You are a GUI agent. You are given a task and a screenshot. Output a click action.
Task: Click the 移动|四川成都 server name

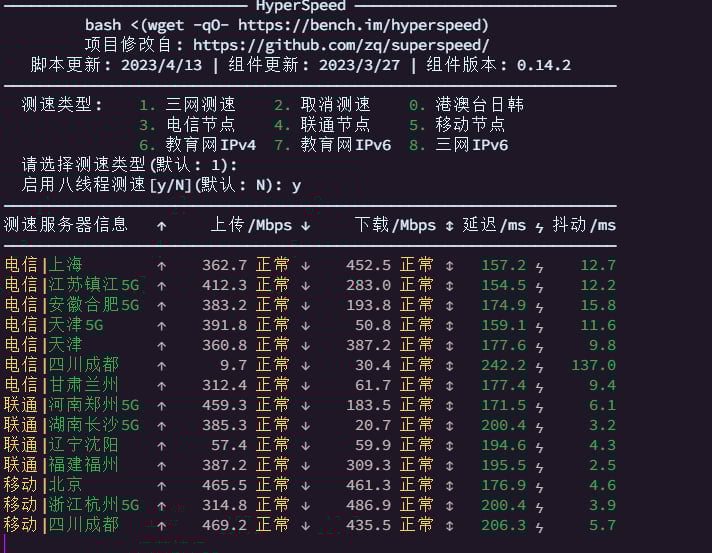coord(61,524)
